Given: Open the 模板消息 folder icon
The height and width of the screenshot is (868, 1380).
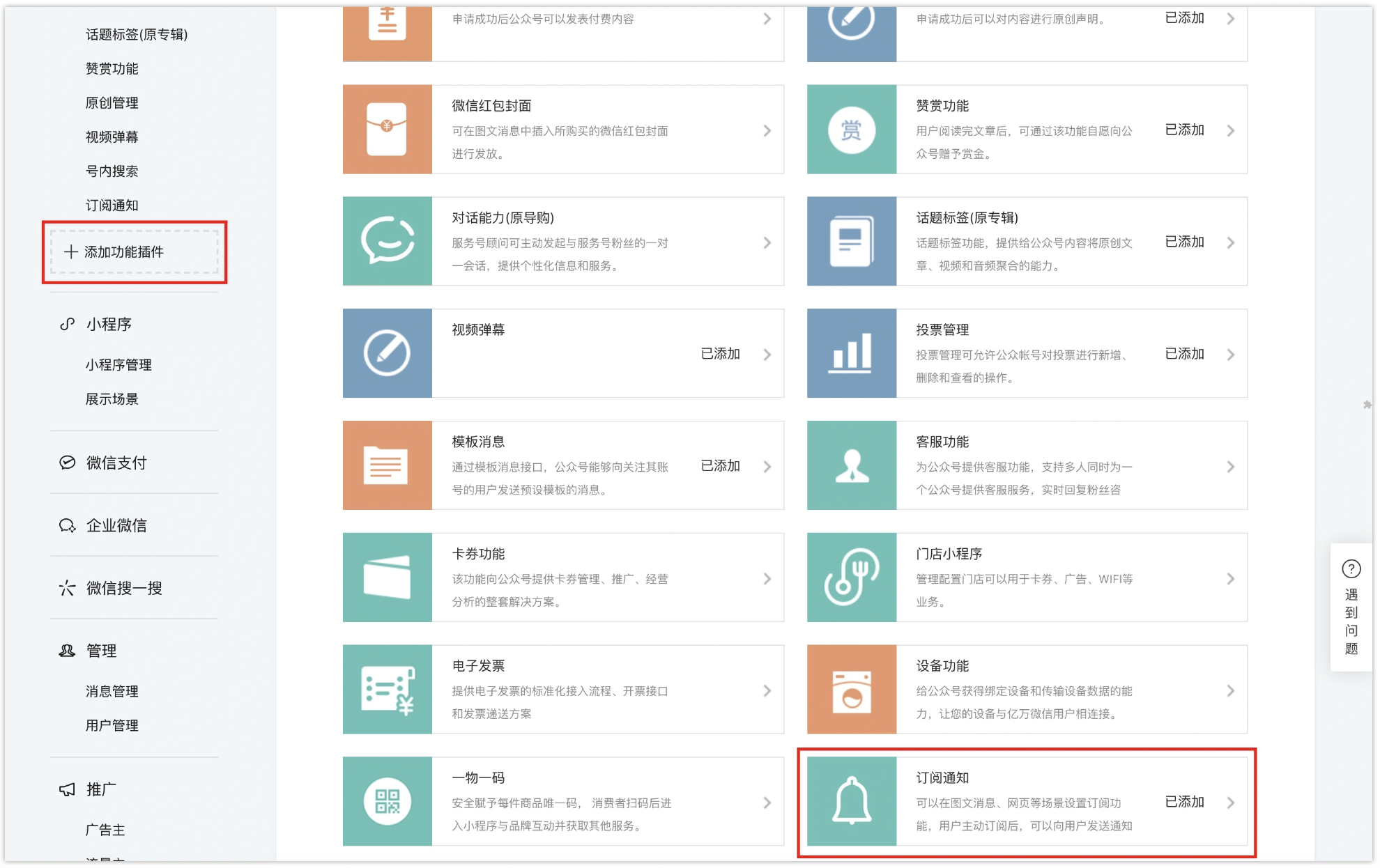Looking at the screenshot, I should [x=387, y=465].
